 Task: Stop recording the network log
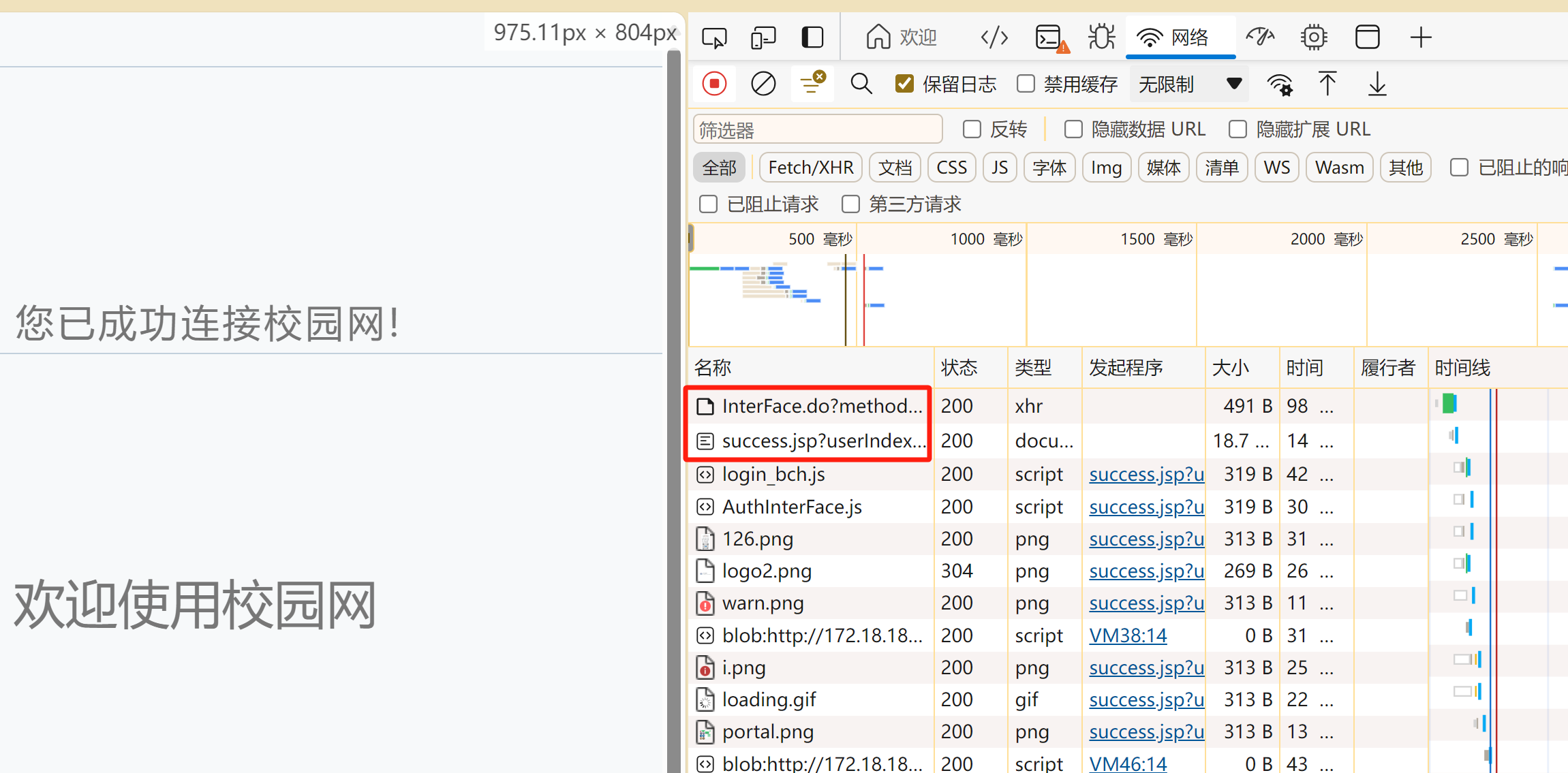(x=714, y=84)
